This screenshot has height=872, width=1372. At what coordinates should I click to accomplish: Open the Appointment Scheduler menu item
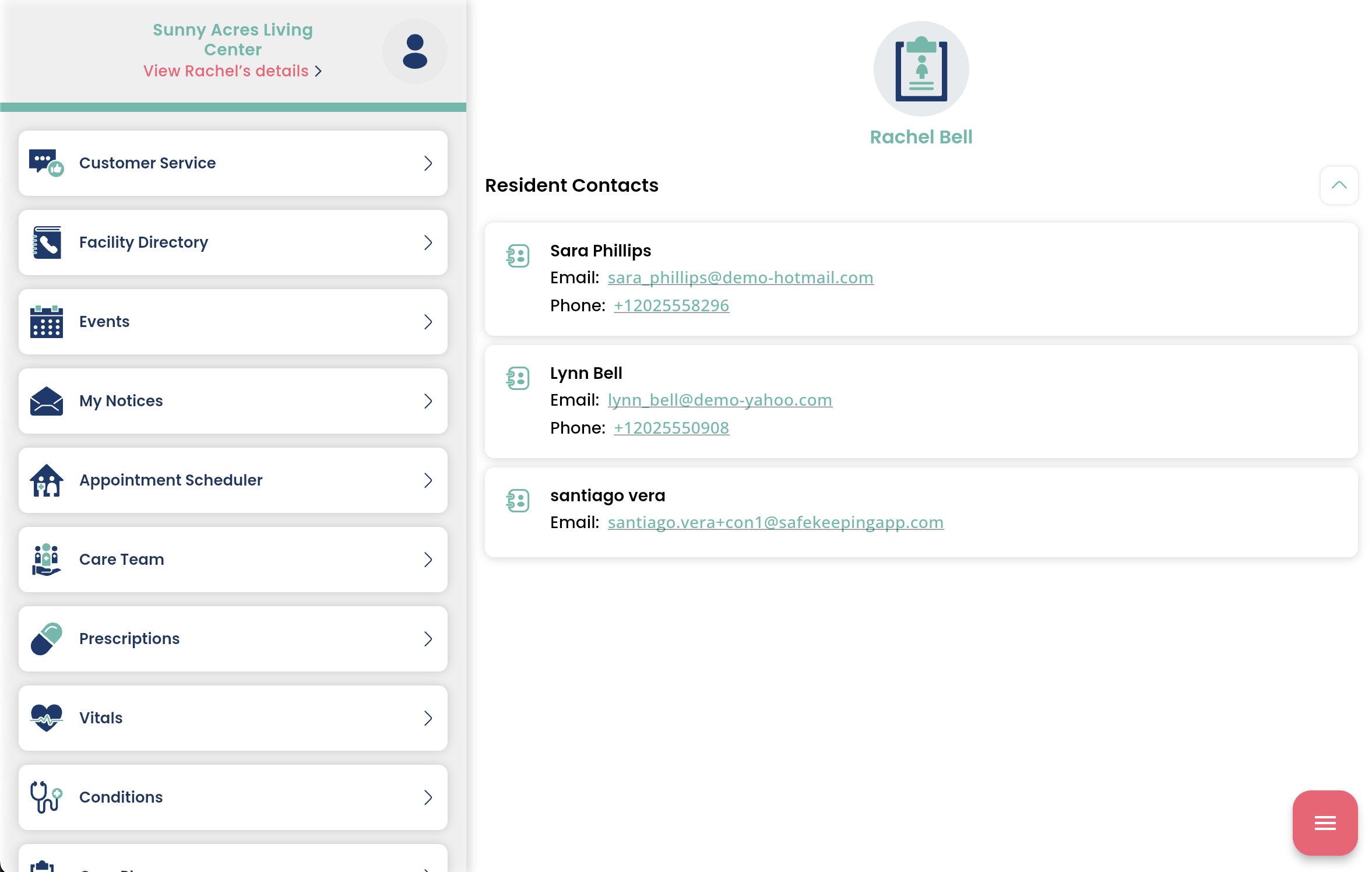click(233, 480)
